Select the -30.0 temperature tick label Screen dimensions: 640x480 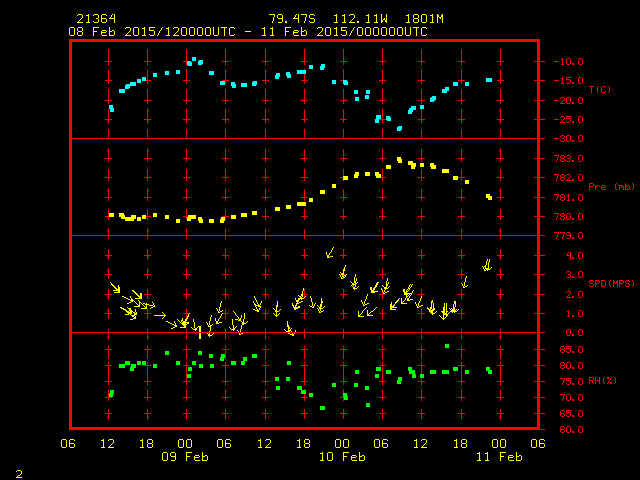pos(569,139)
